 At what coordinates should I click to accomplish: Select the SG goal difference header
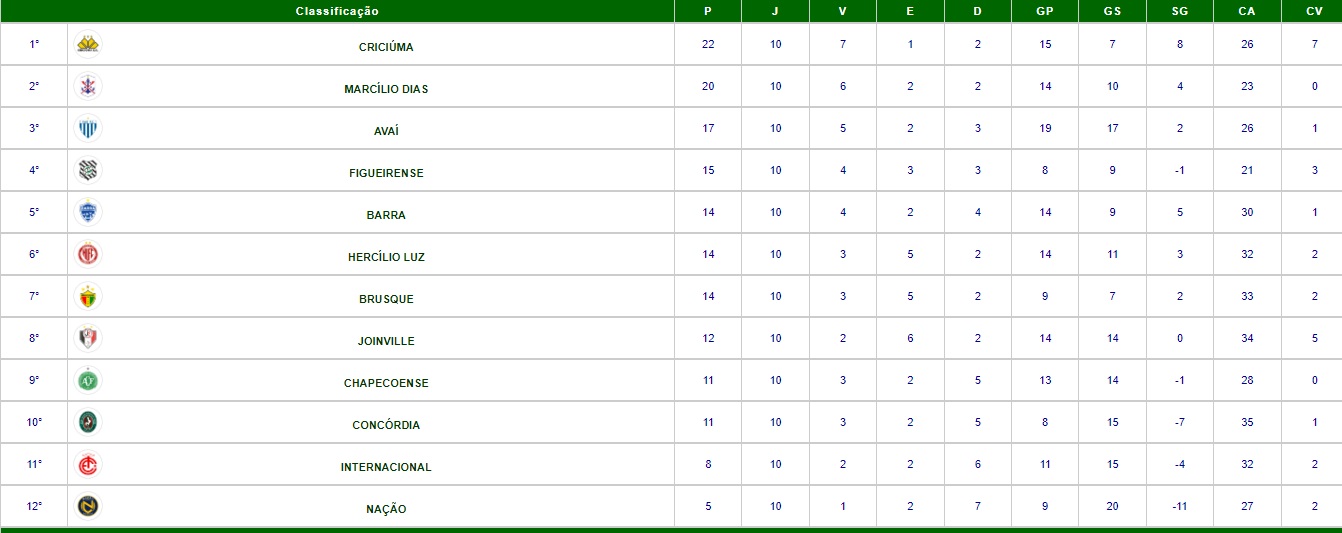click(1180, 11)
